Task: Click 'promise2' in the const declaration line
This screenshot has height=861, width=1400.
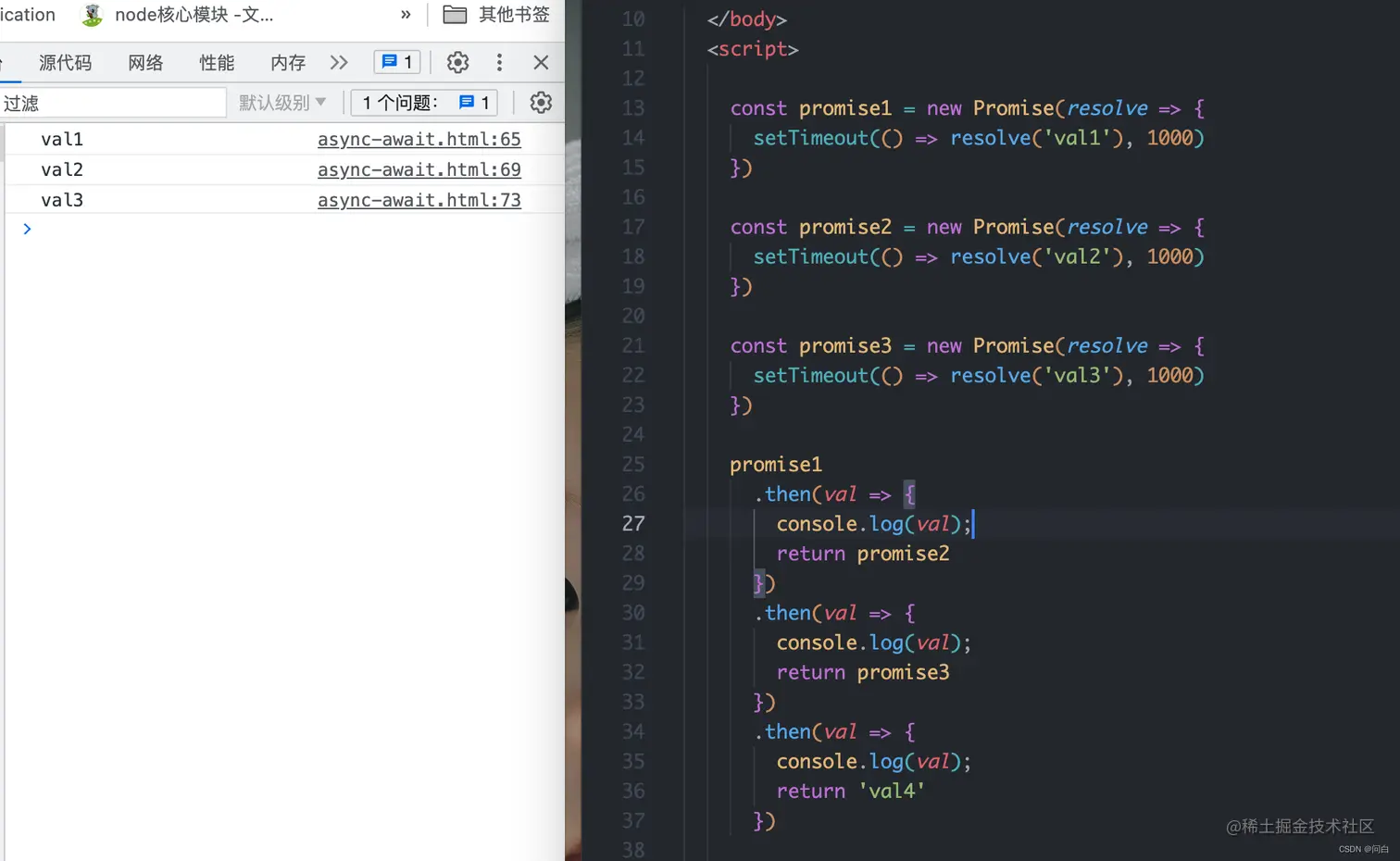Action: point(845,227)
